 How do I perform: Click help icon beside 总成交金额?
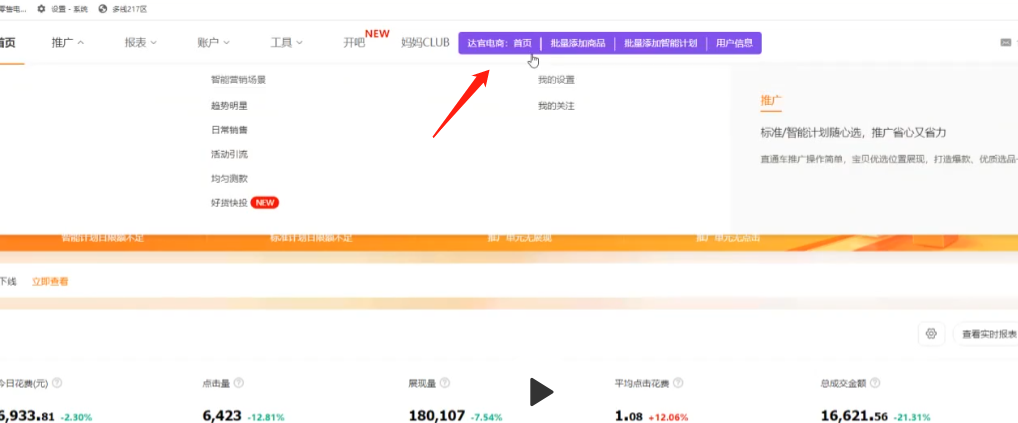[875, 383]
